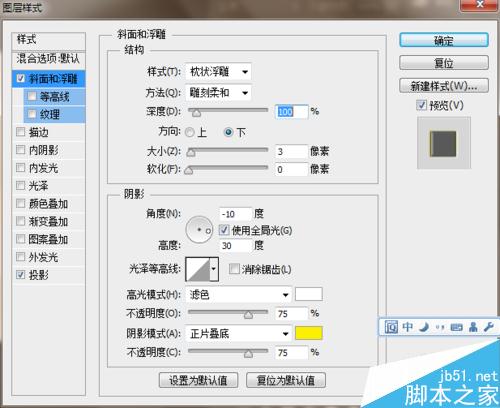Open the white highlight color swatch
Image resolution: width=500 pixels, height=408 pixels.
tap(309, 294)
